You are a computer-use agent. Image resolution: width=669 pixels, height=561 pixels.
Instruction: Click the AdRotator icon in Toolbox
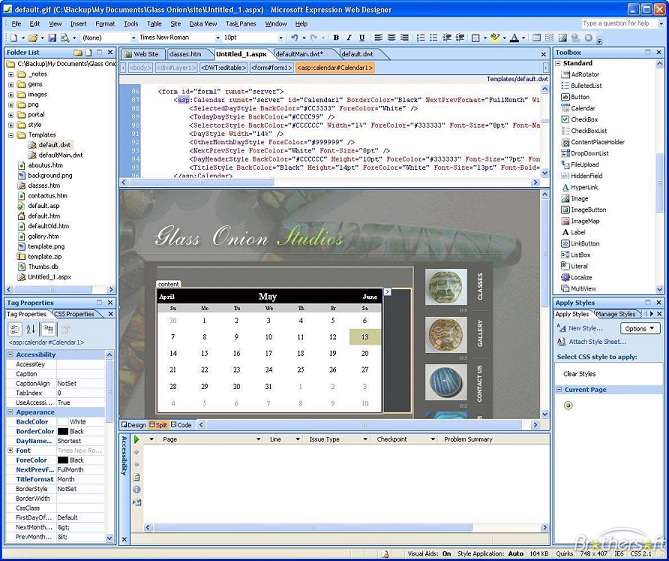(565, 74)
